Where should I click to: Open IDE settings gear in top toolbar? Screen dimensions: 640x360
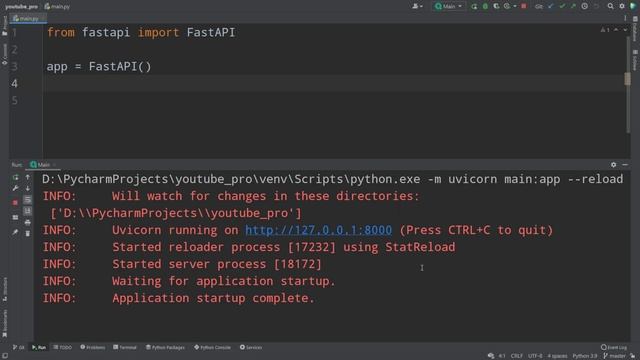[622, 6]
